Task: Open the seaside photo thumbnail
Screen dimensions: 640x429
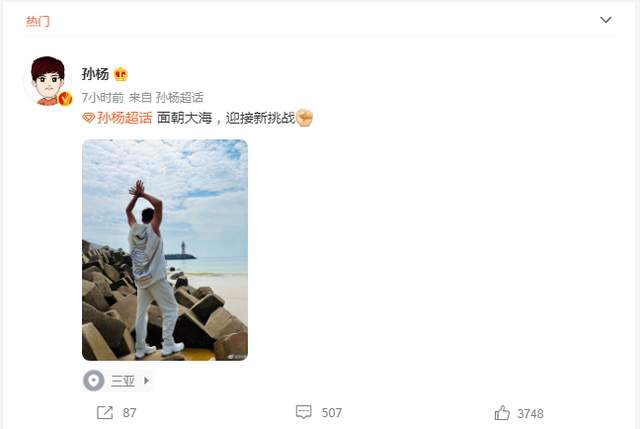Action: click(165, 250)
